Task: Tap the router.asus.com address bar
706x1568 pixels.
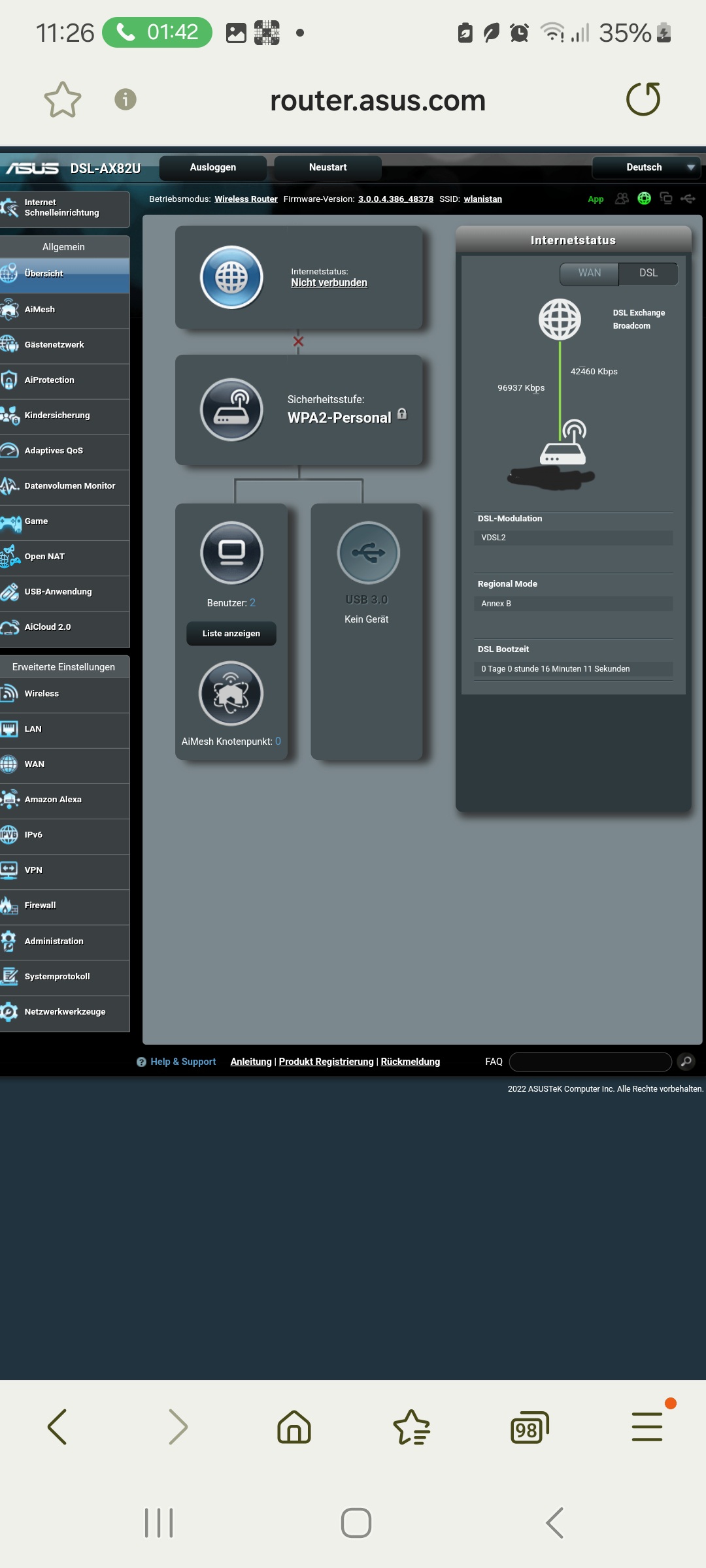Action: click(378, 101)
